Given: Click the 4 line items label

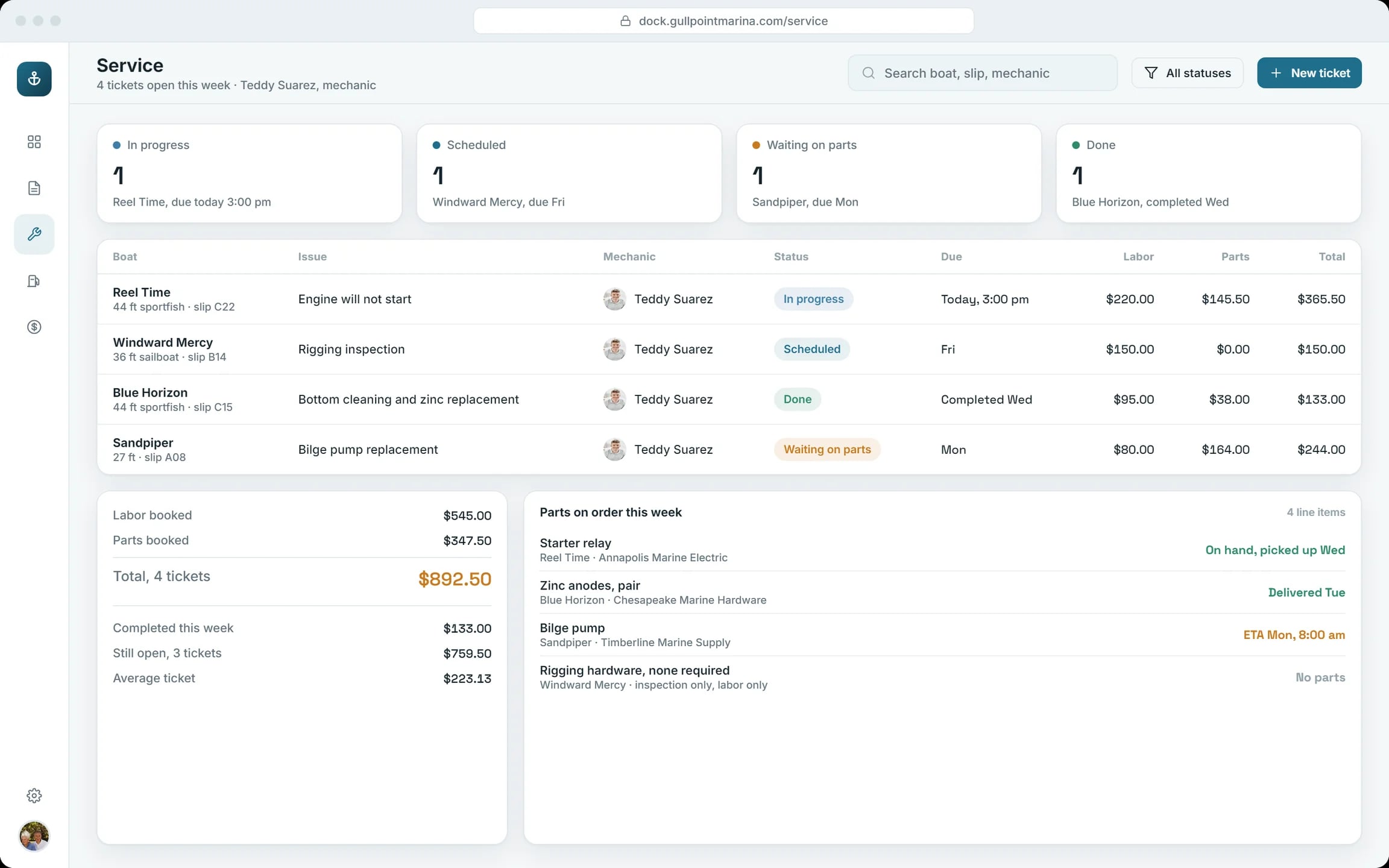Looking at the screenshot, I should point(1315,512).
